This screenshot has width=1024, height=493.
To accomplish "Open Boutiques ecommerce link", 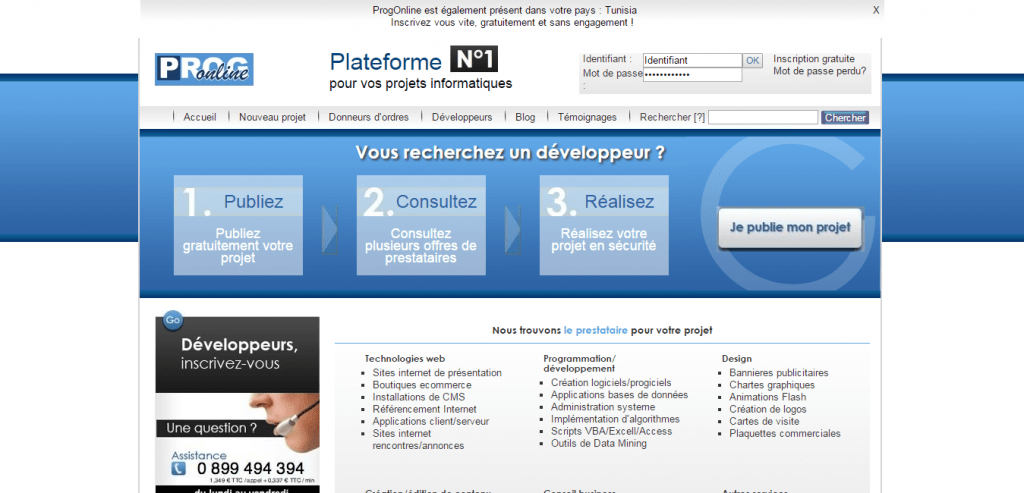I will click(422, 385).
